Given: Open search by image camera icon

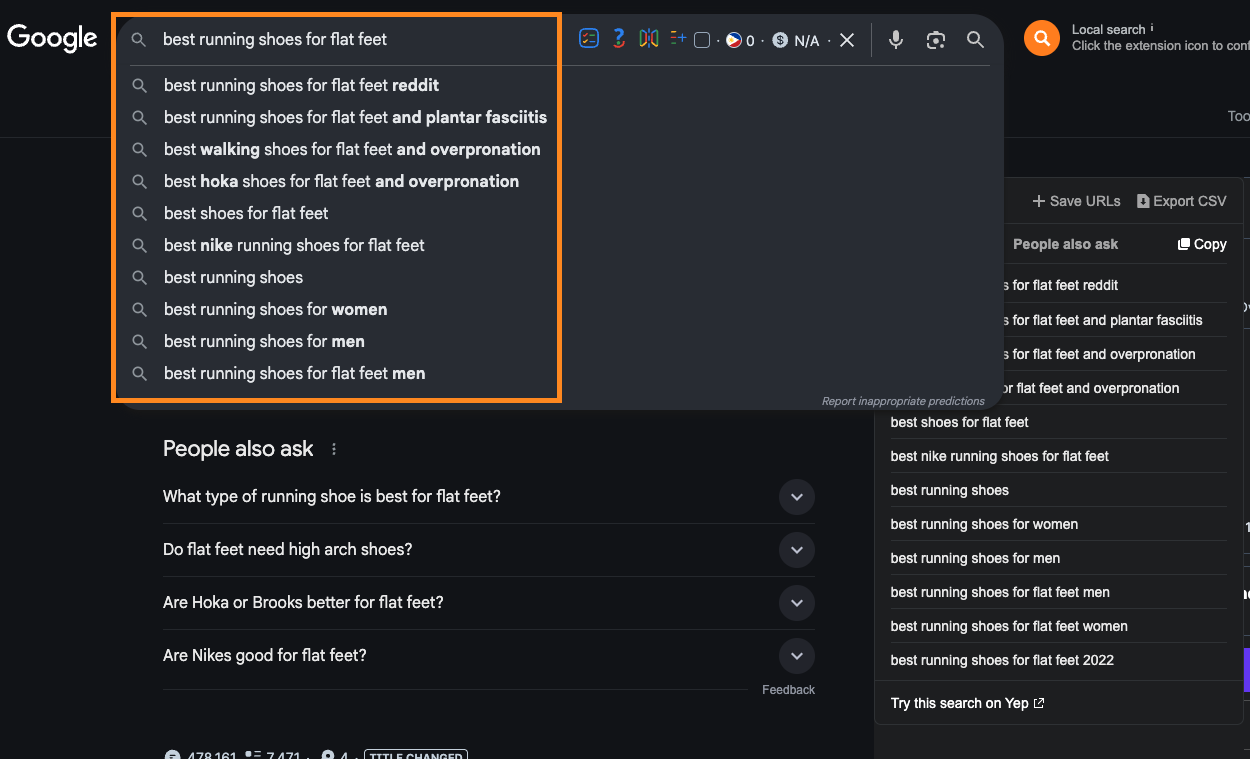Looking at the screenshot, I should [x=936, y=40].
